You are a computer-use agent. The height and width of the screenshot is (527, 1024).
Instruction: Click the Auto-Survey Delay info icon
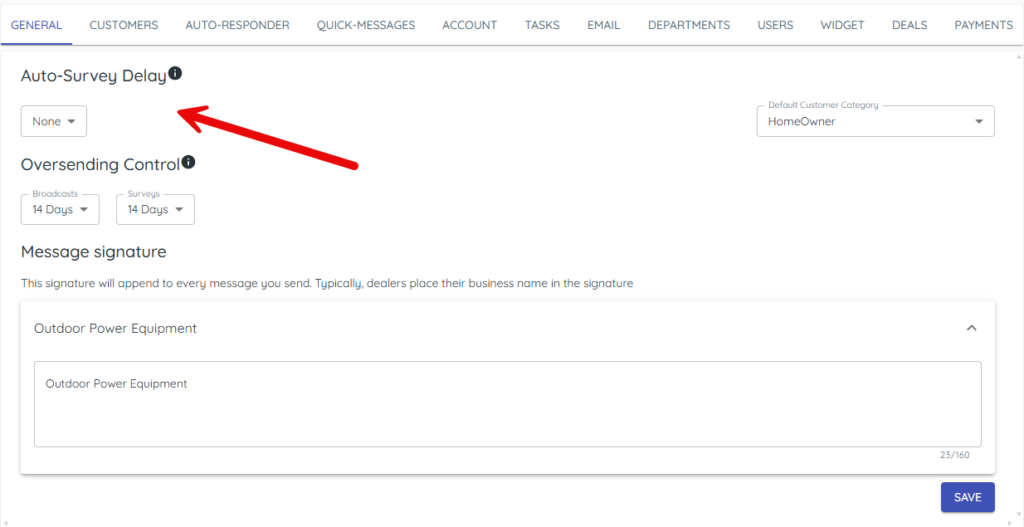[x=175, y=74]
